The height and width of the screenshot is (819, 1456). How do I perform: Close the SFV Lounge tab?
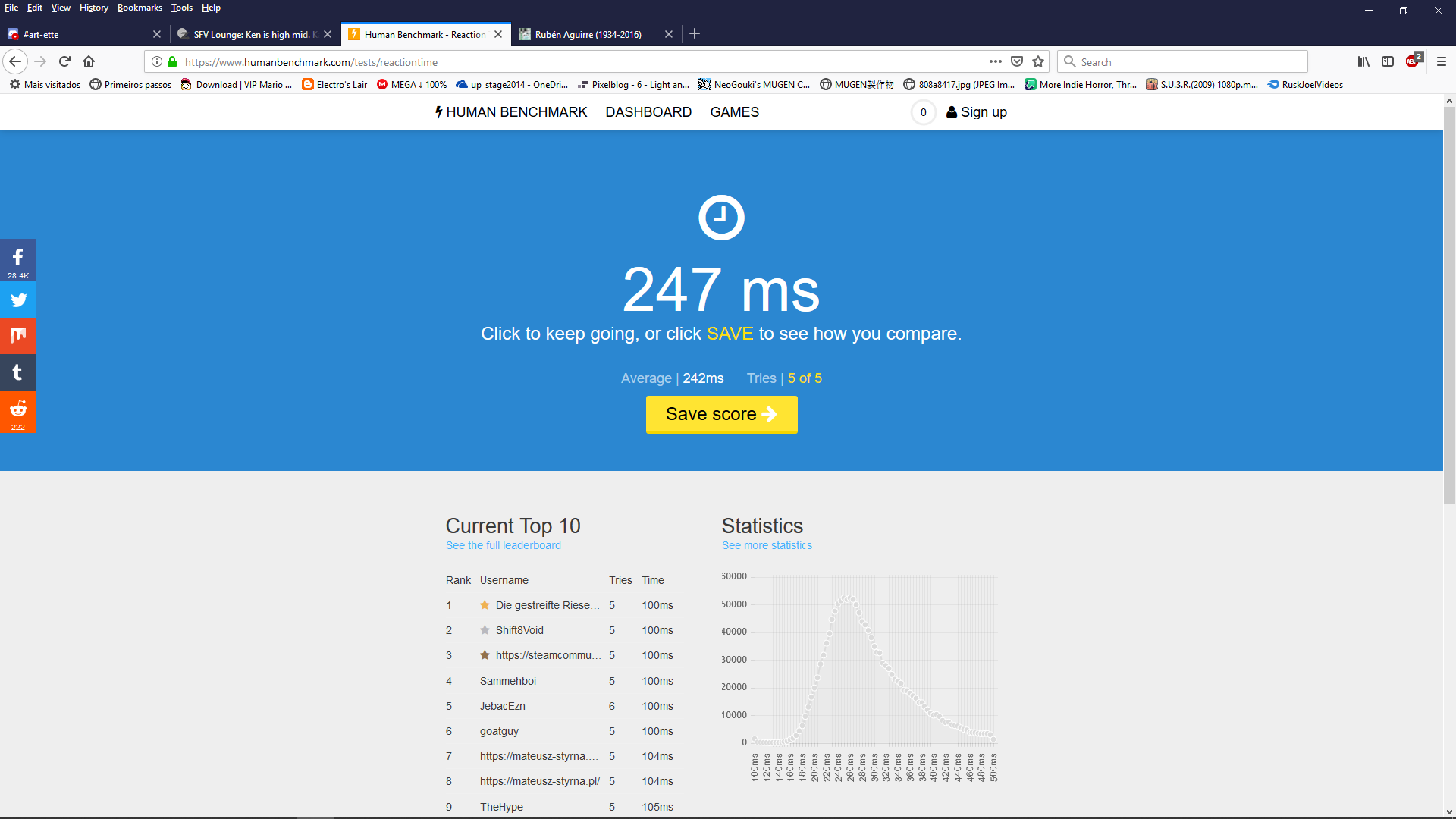(328, 34)
